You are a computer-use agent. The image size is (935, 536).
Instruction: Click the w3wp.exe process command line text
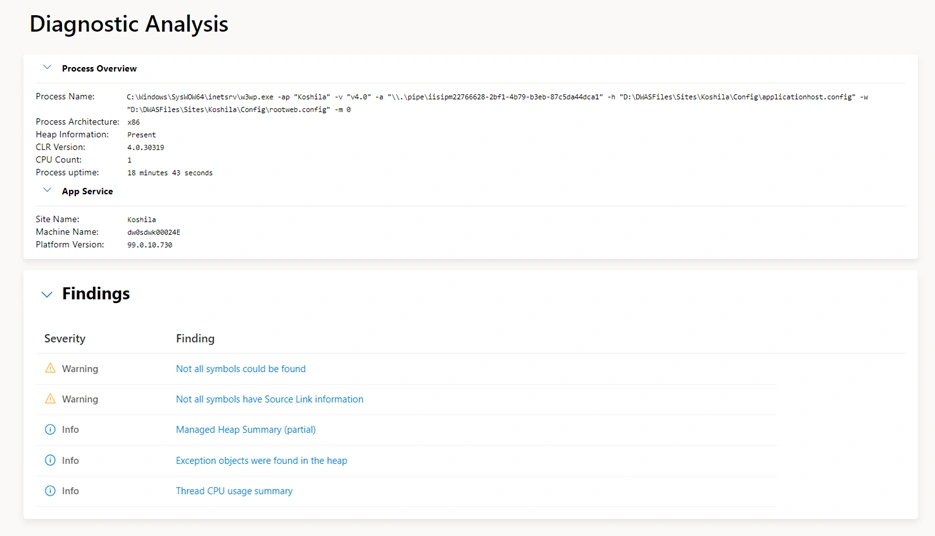coord(497,97)
